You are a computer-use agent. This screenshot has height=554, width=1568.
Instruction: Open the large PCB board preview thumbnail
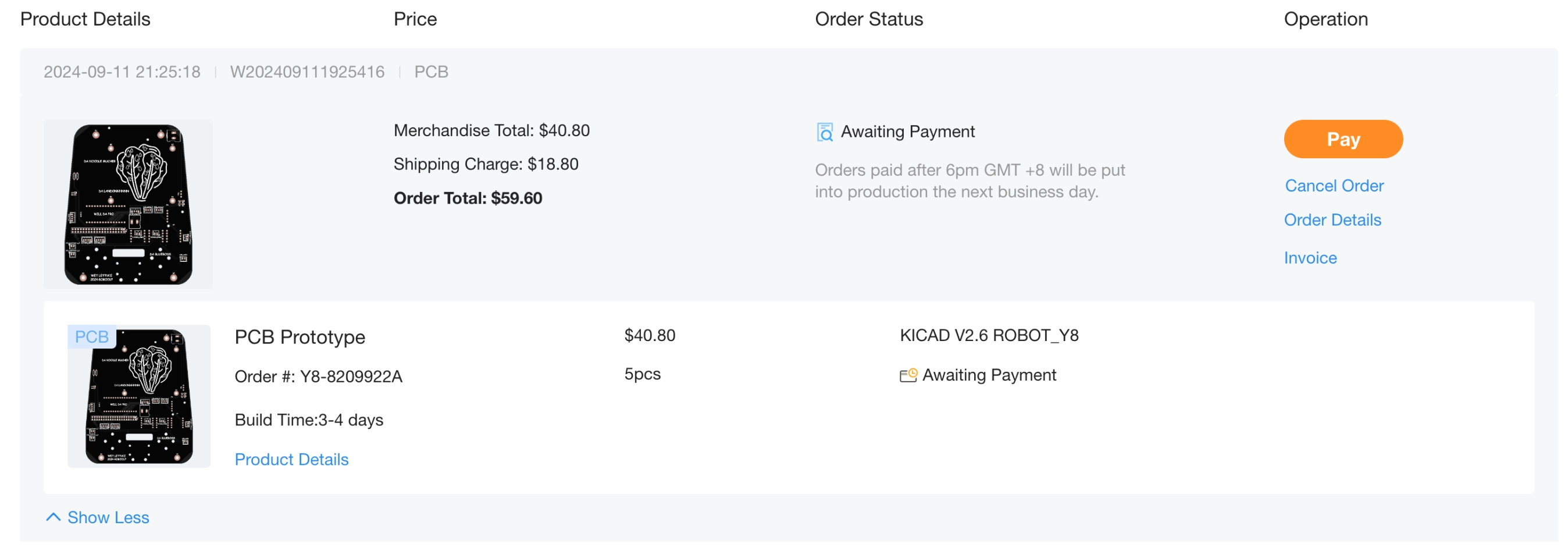[129, 205]
